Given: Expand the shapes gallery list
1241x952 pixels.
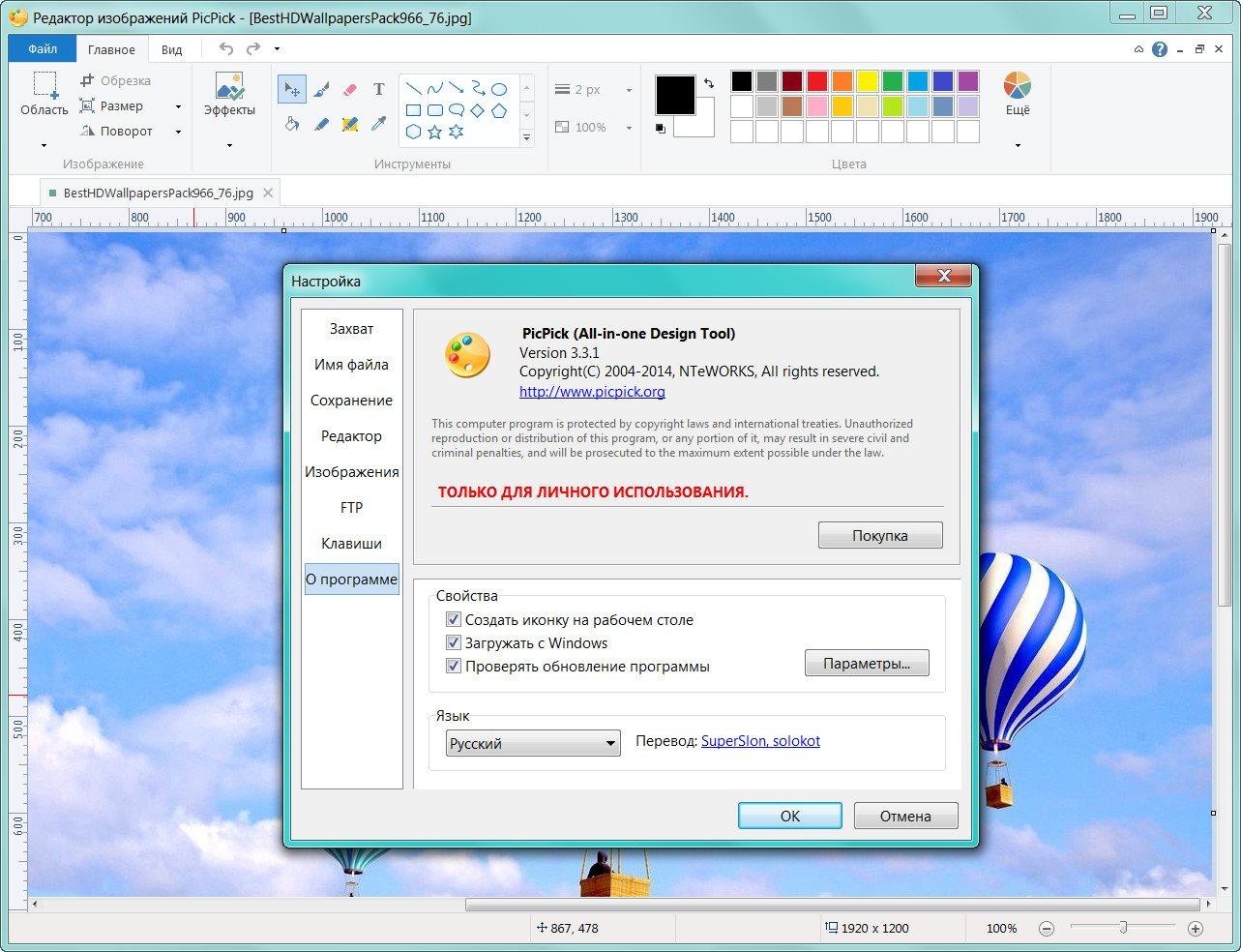Looking at the screenshot, I should tap(527, 138).
